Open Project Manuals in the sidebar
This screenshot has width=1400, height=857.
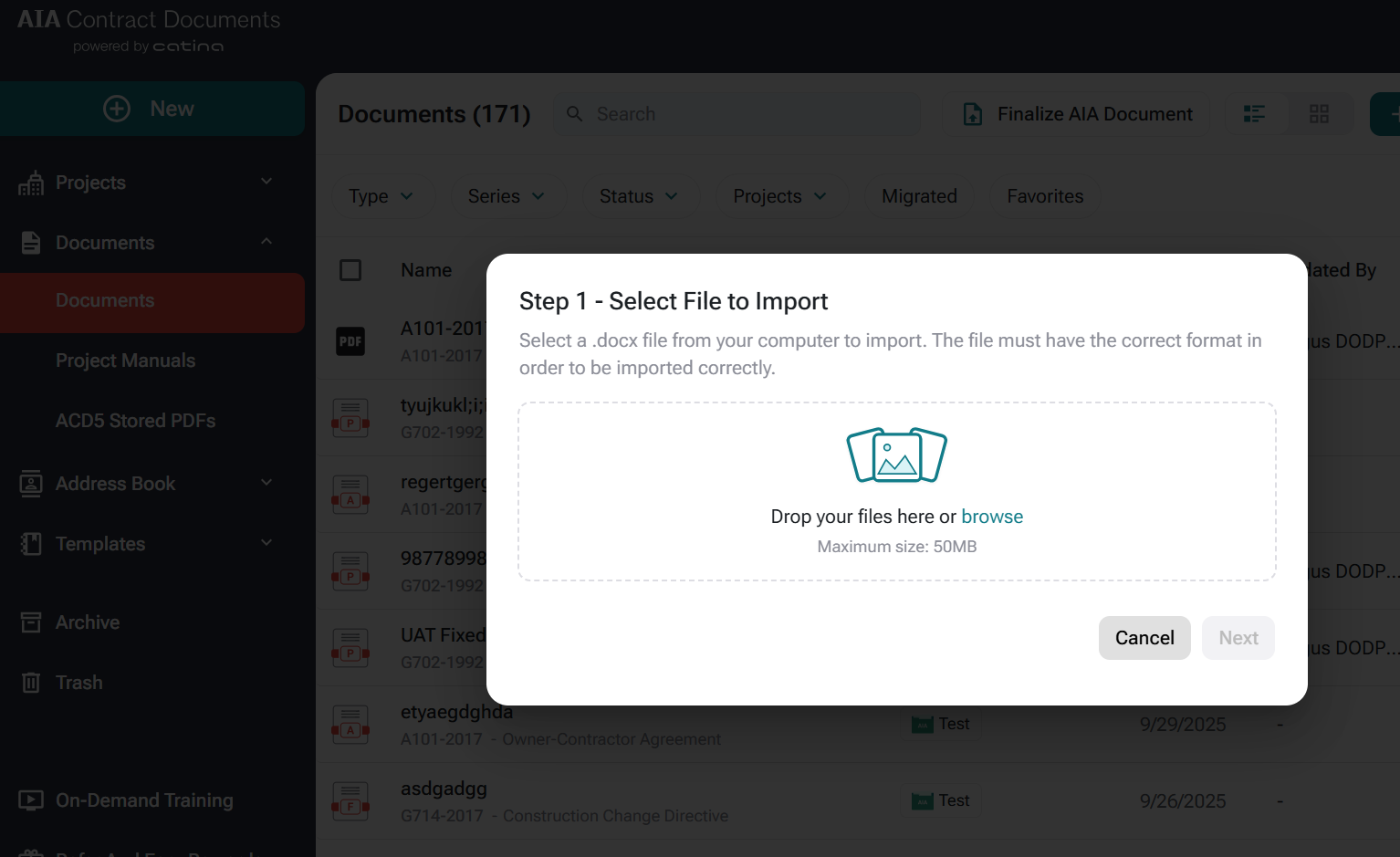coord(126,361)
